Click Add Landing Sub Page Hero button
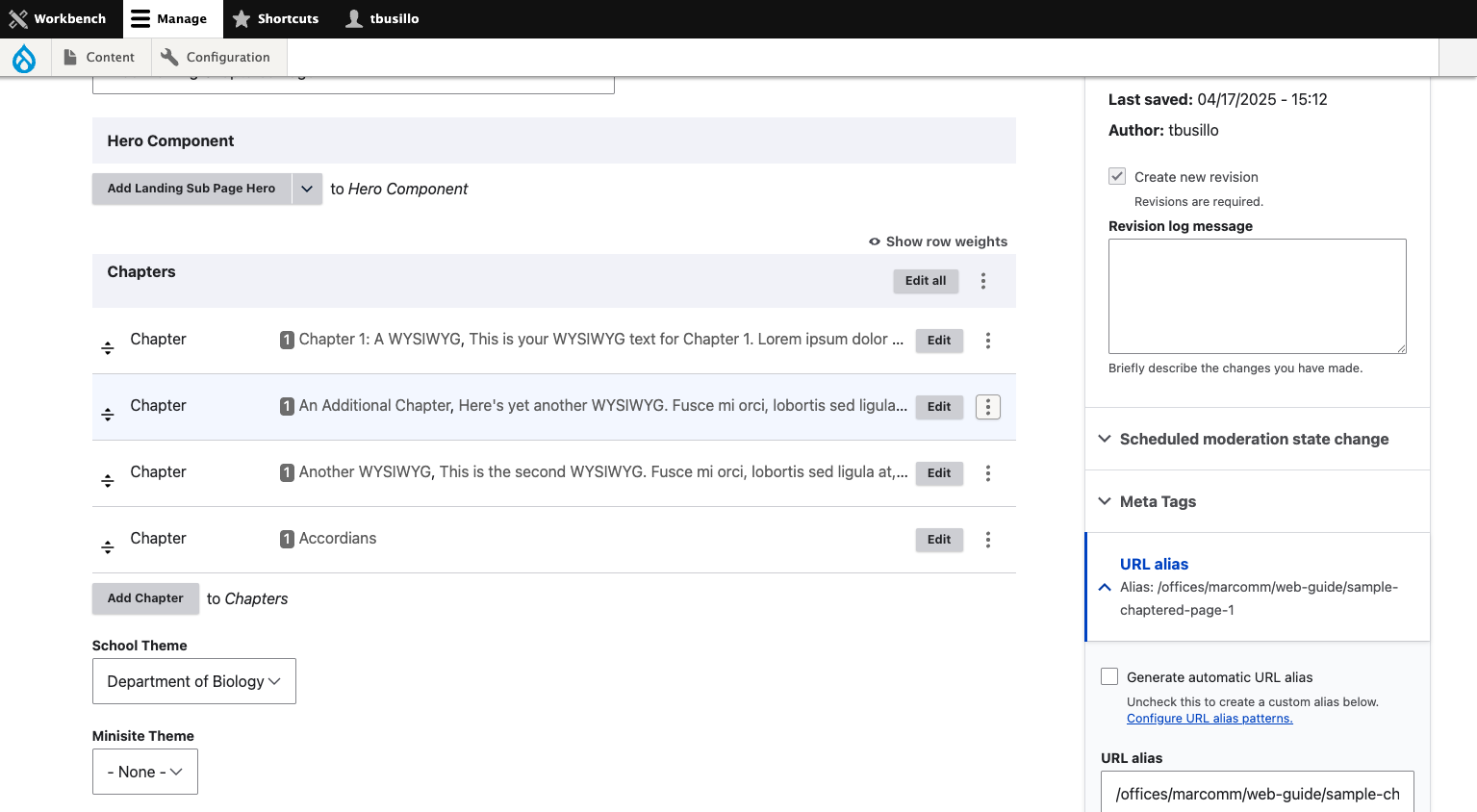Viewport: 1477px width, 812px height. (x=191, y=189)
